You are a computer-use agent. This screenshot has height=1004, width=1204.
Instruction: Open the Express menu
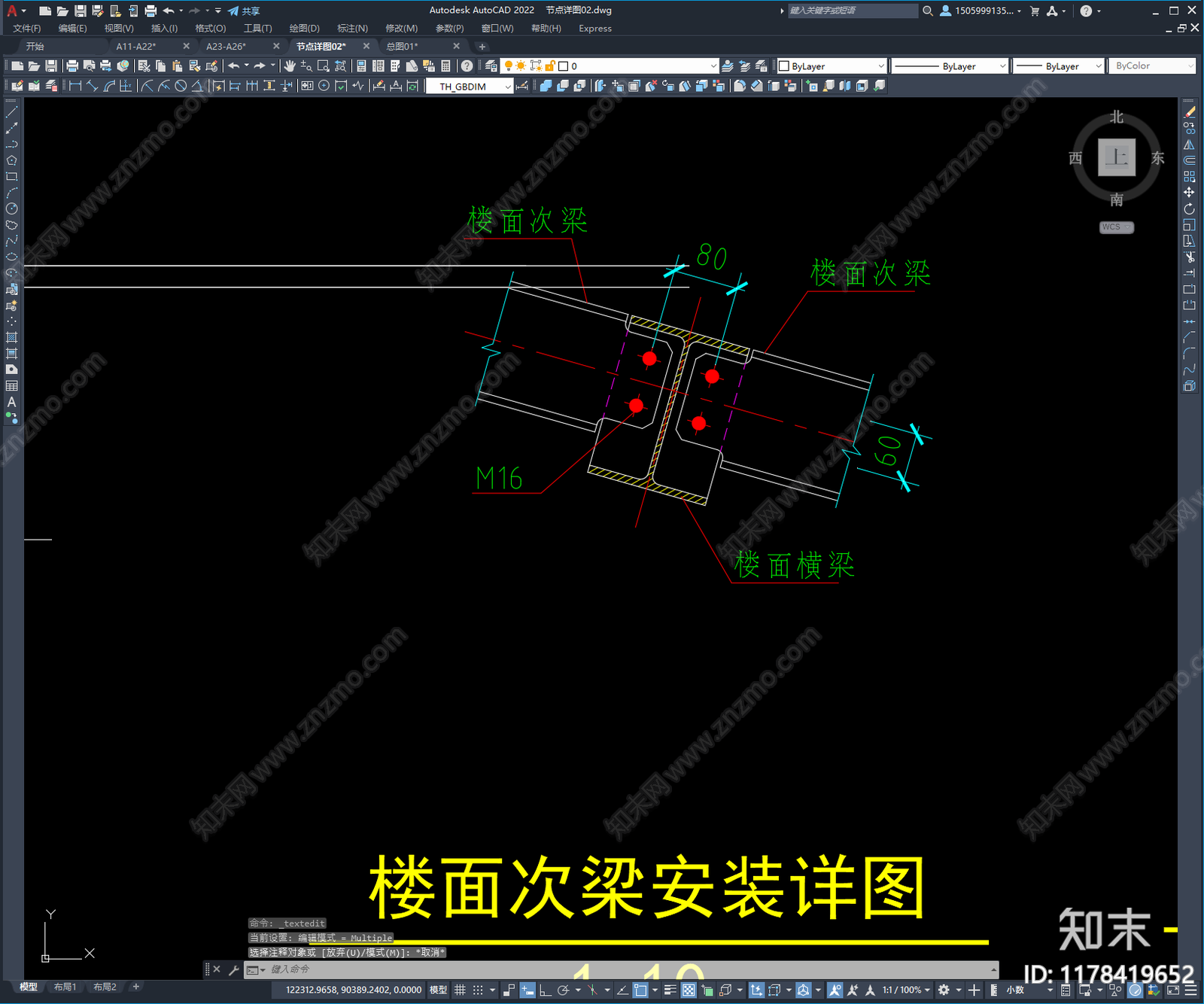coord(595,29)
